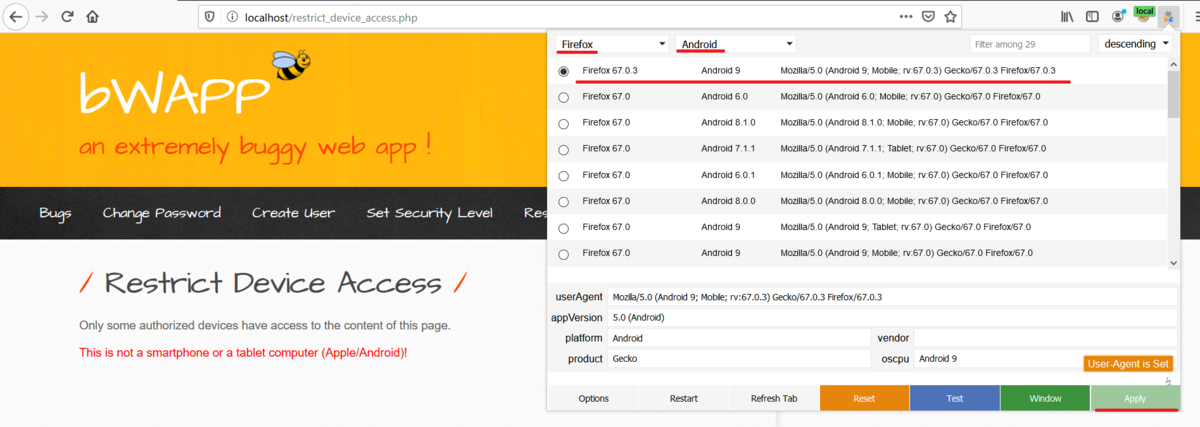Click the Options button

point(593,398)
